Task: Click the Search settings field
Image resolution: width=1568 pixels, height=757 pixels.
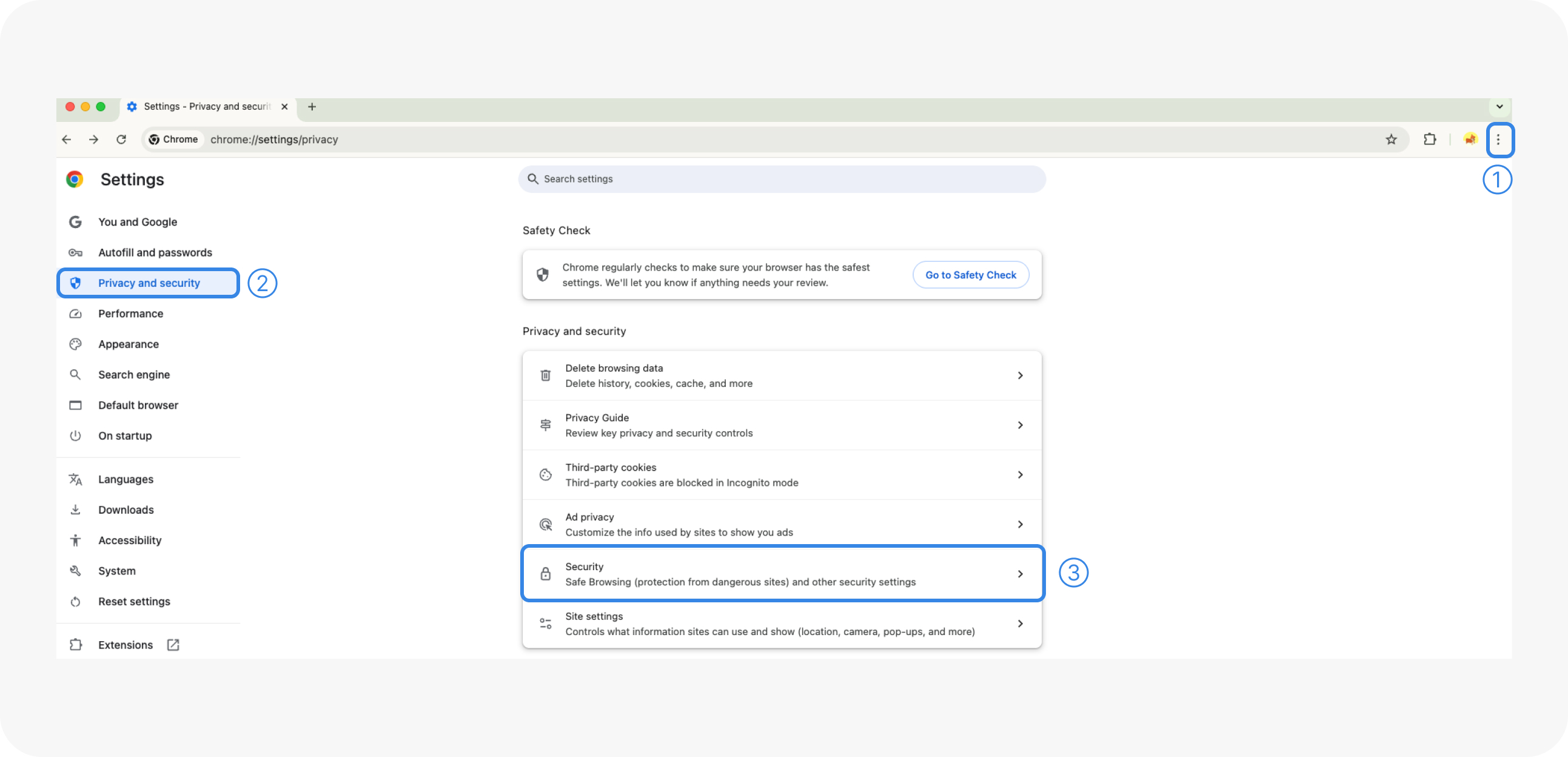Action: pos(782,179)
